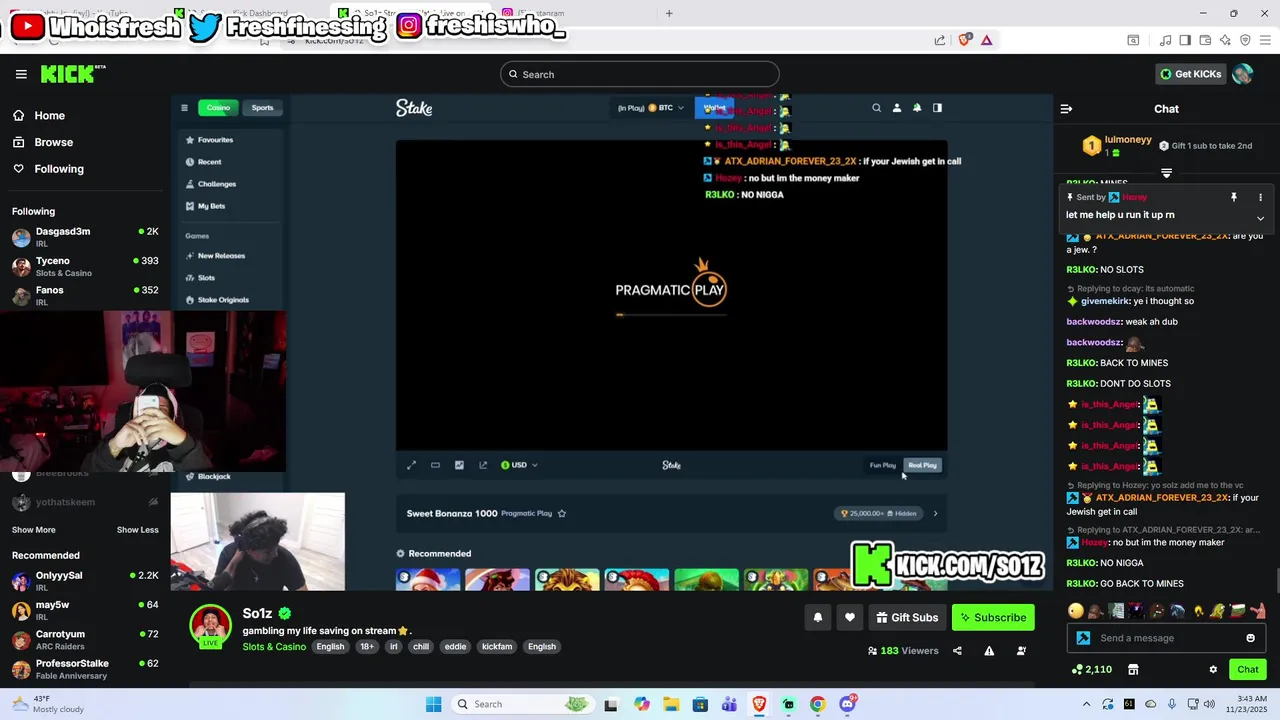Open ProfessorStalke recommended channel
This screenshot has width=1280, height=720.
tap(85, 669)
